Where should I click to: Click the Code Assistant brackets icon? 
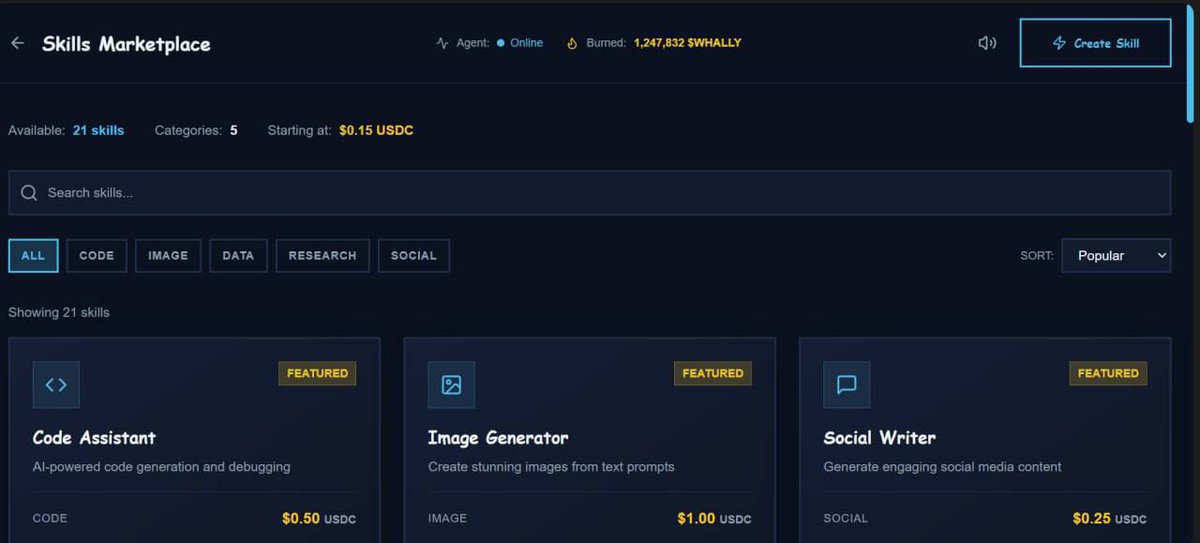(x=56, y=385)
